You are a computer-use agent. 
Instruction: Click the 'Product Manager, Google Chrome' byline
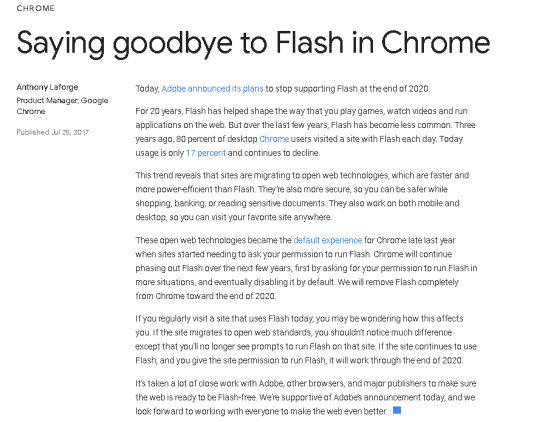(62, 106)
